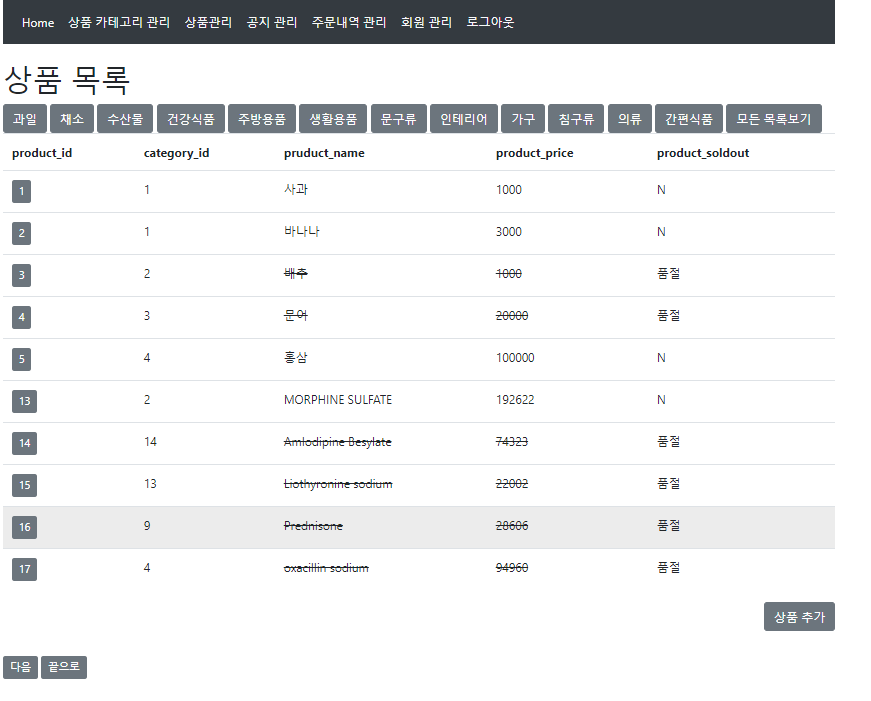Open product id 5 badge

(22, 359)
